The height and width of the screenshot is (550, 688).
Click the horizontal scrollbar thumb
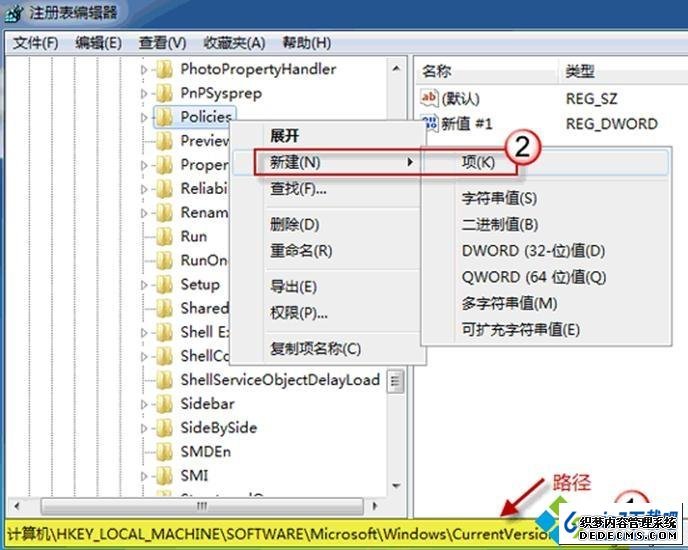click(202, 506)
